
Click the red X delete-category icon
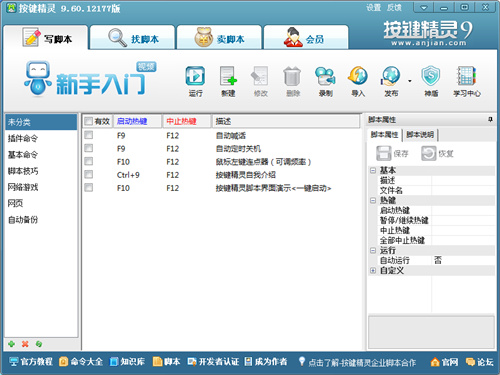tap(25, 344)
